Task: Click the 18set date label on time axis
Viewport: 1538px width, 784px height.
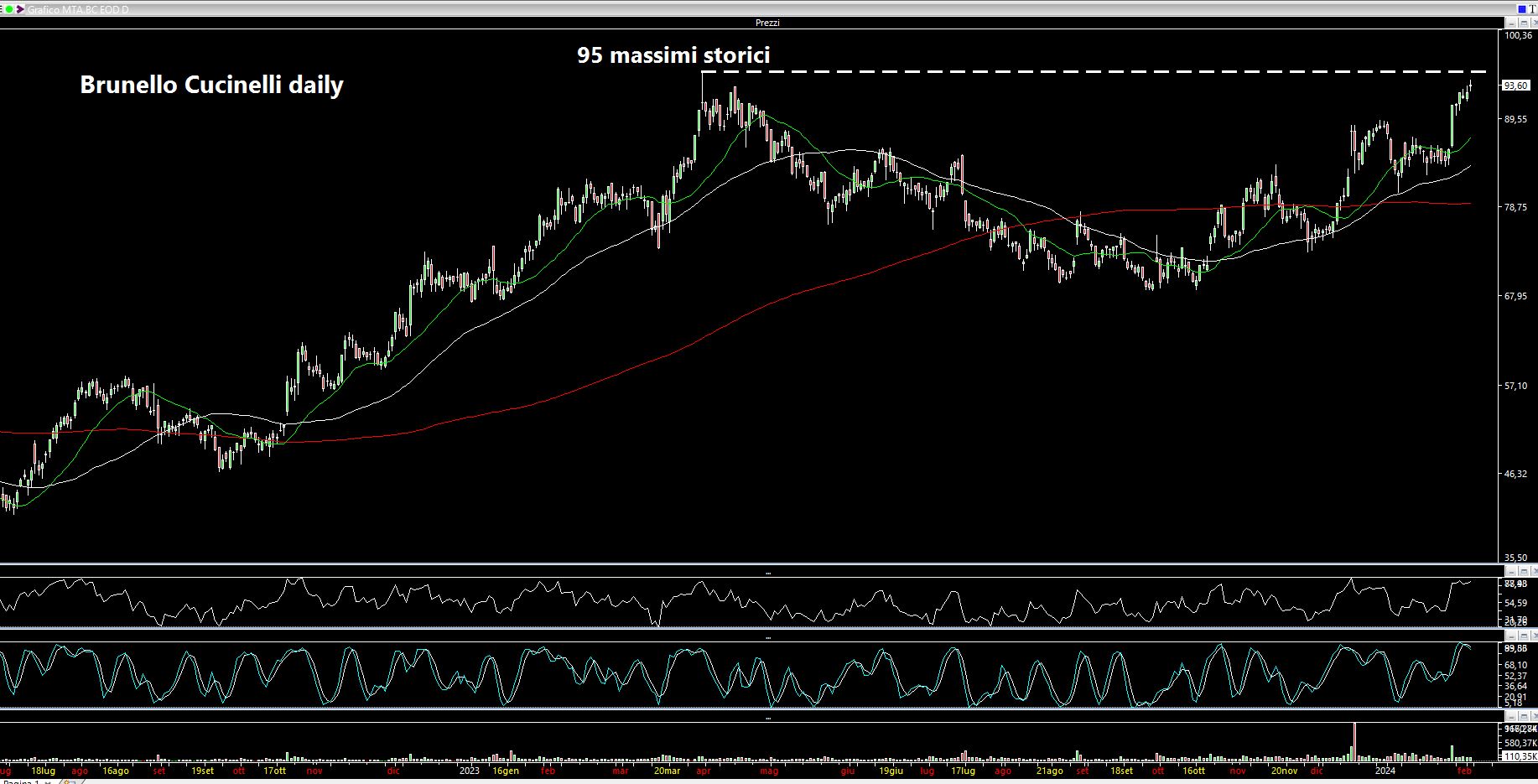Action: [x=1121, y=771]
